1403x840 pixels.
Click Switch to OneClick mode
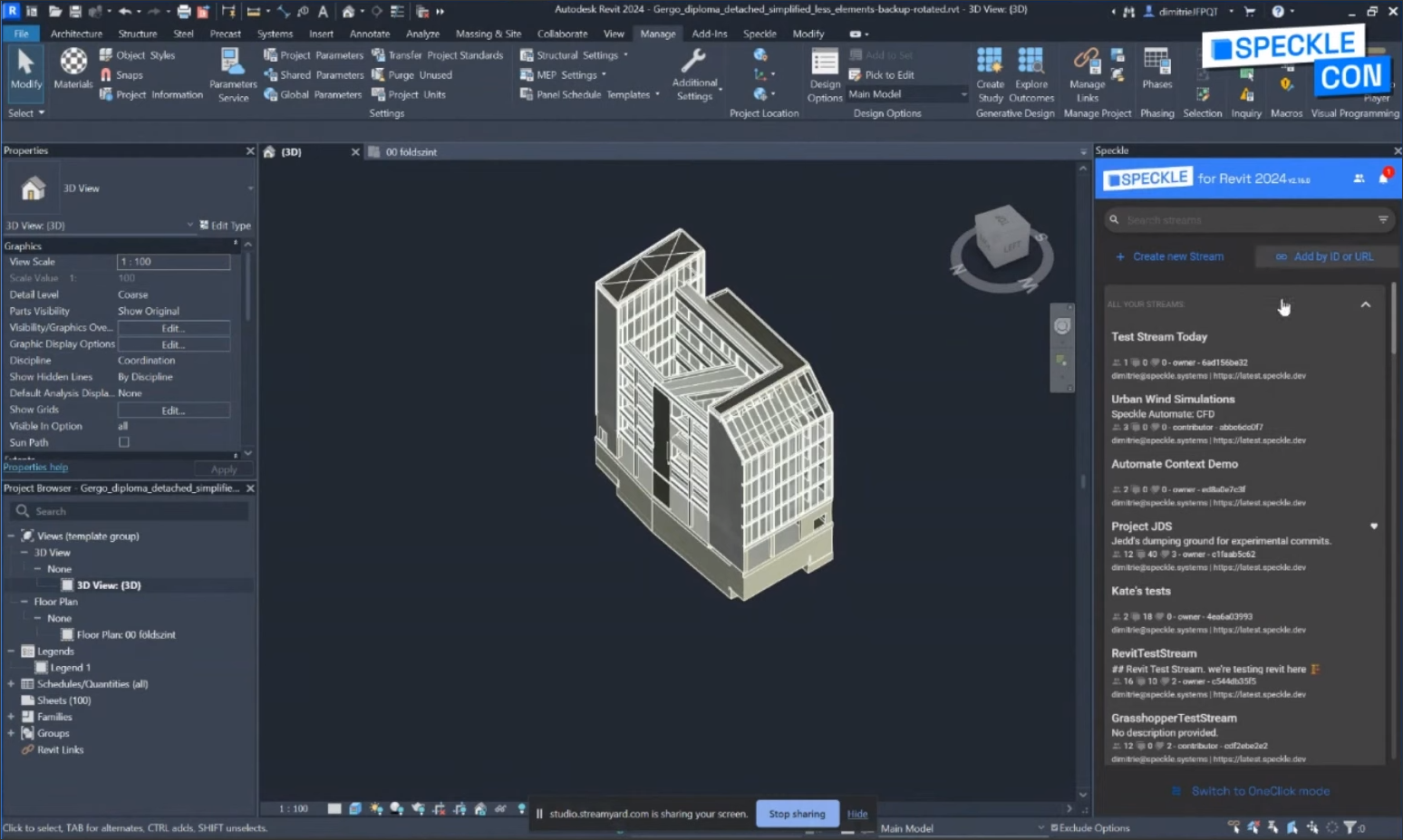coord(1251,791)
